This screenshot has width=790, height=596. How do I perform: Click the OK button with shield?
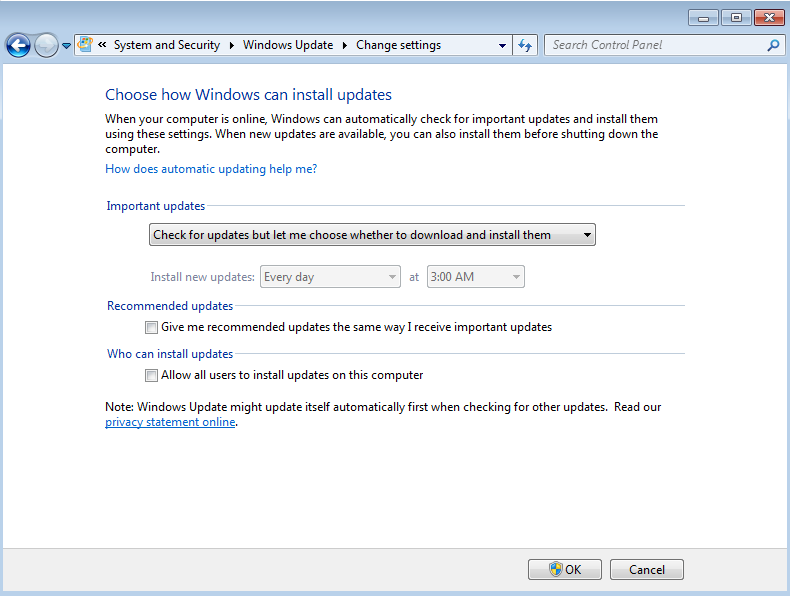coord(565,569)
